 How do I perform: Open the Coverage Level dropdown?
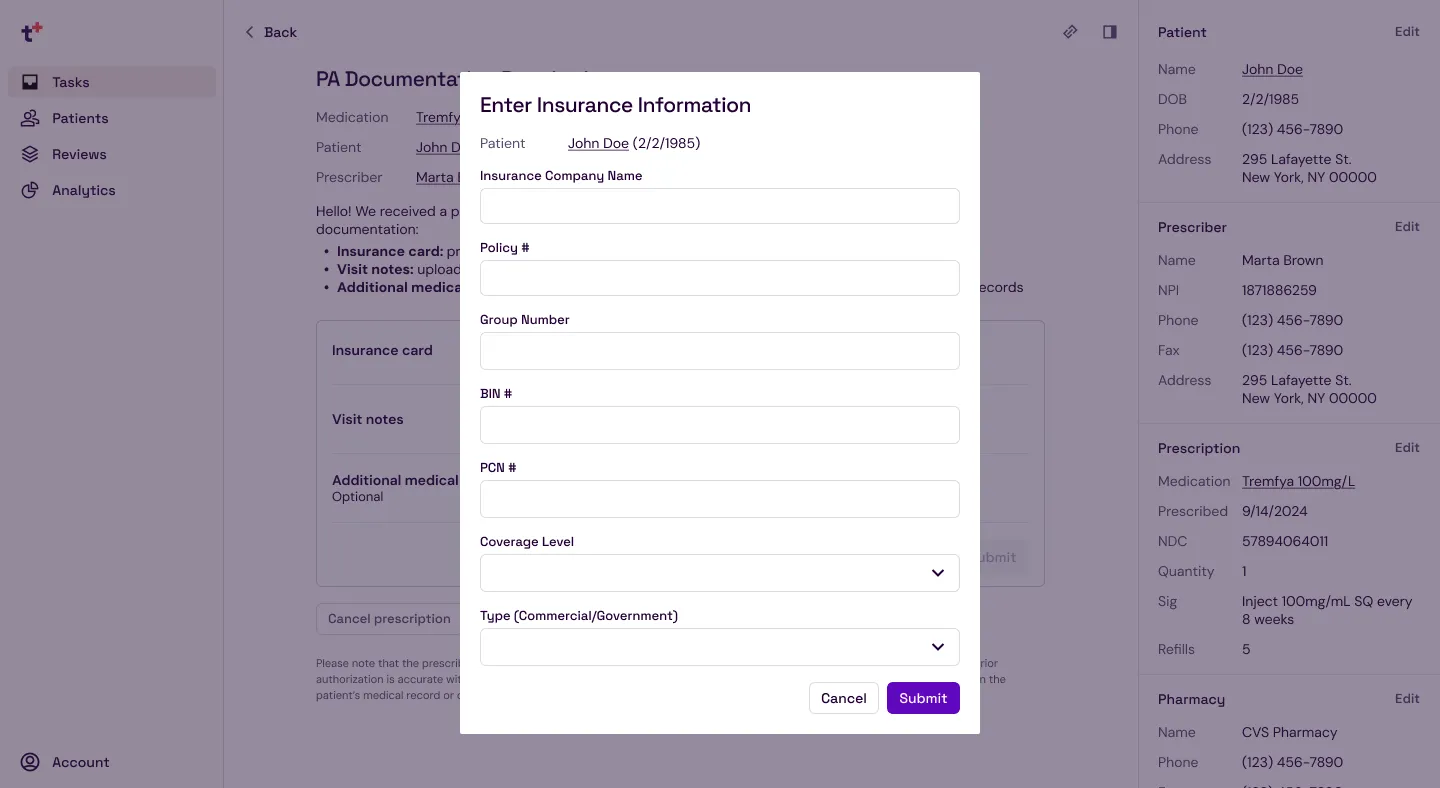point(719,573)
